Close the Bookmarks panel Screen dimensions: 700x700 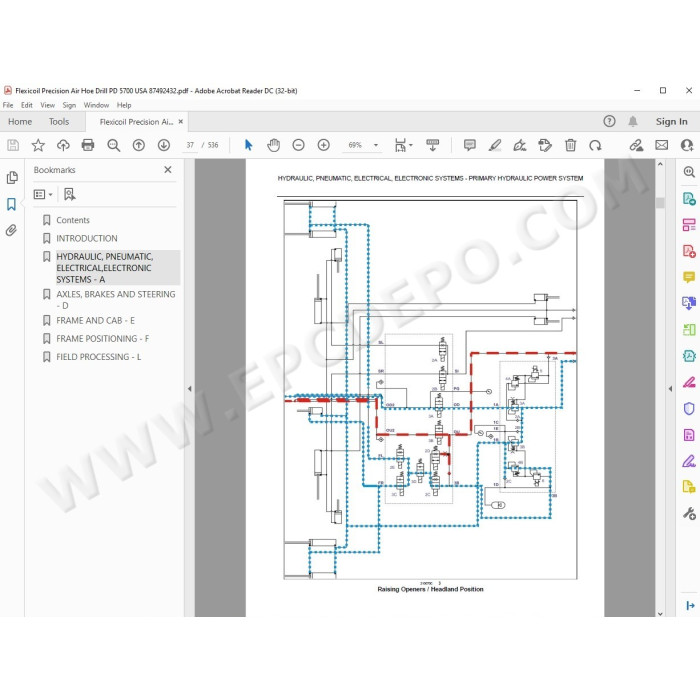pyautogui.click(x=168, y=170)
